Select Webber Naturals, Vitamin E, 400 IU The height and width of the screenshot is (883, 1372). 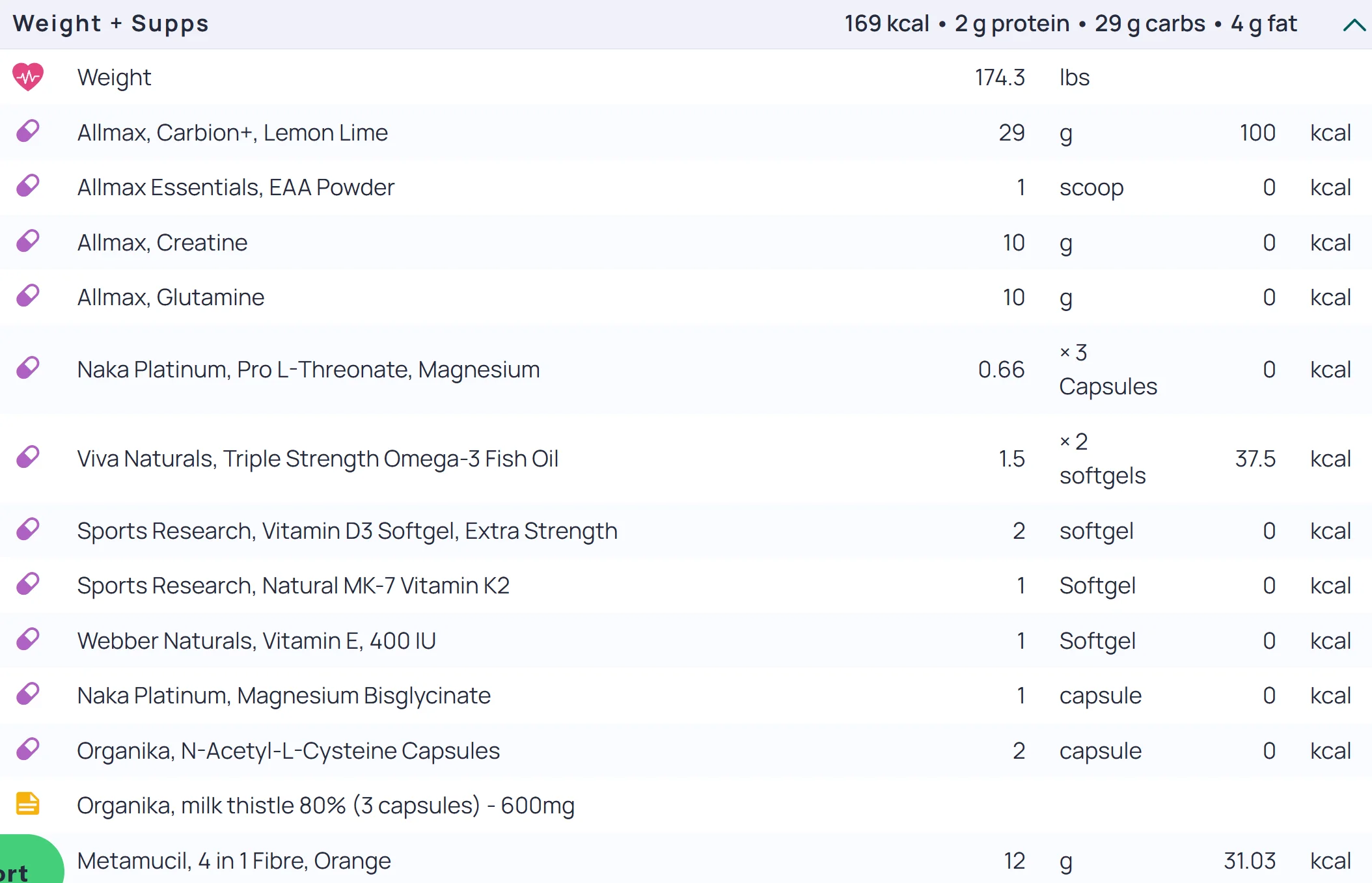coord(256,641)
